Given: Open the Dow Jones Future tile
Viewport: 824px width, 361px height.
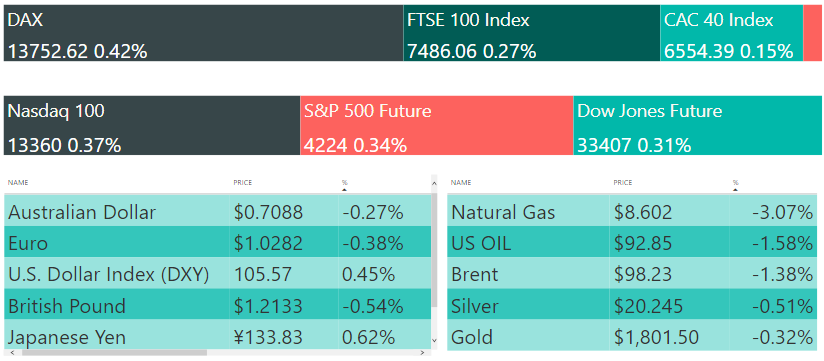Looking at the screenshot, I should [x=697, y=125].
